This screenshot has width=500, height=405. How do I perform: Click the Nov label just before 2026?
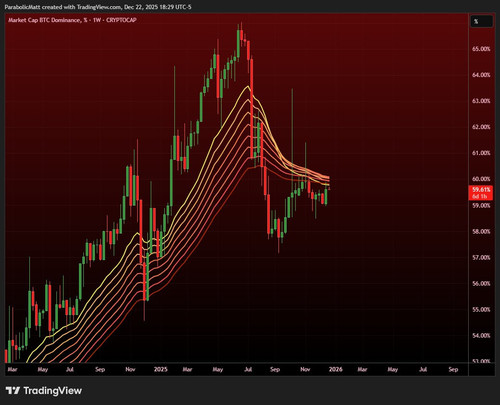click(305, 369)
